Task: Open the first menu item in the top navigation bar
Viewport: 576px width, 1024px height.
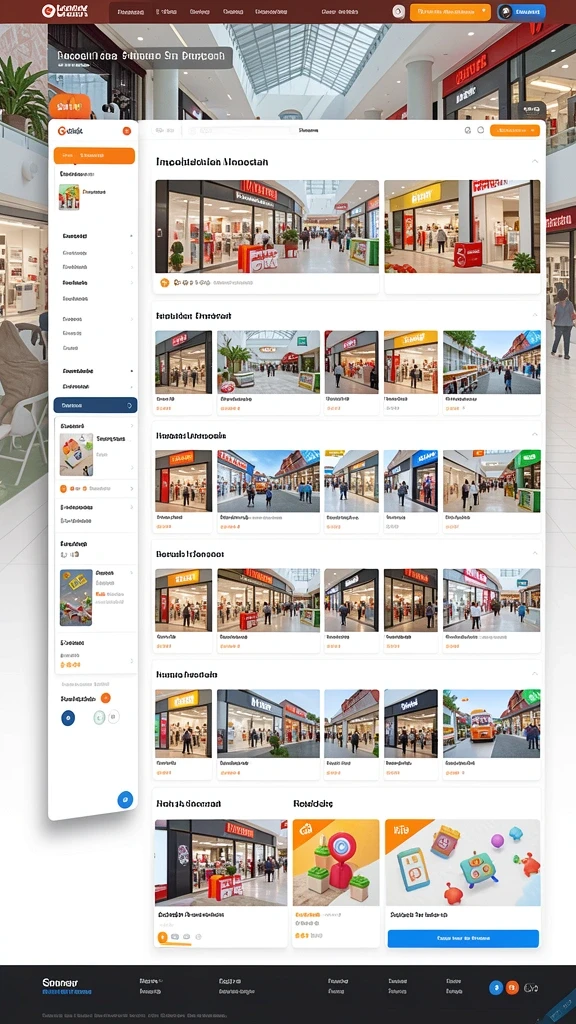Action: click(x=131, y=12)
